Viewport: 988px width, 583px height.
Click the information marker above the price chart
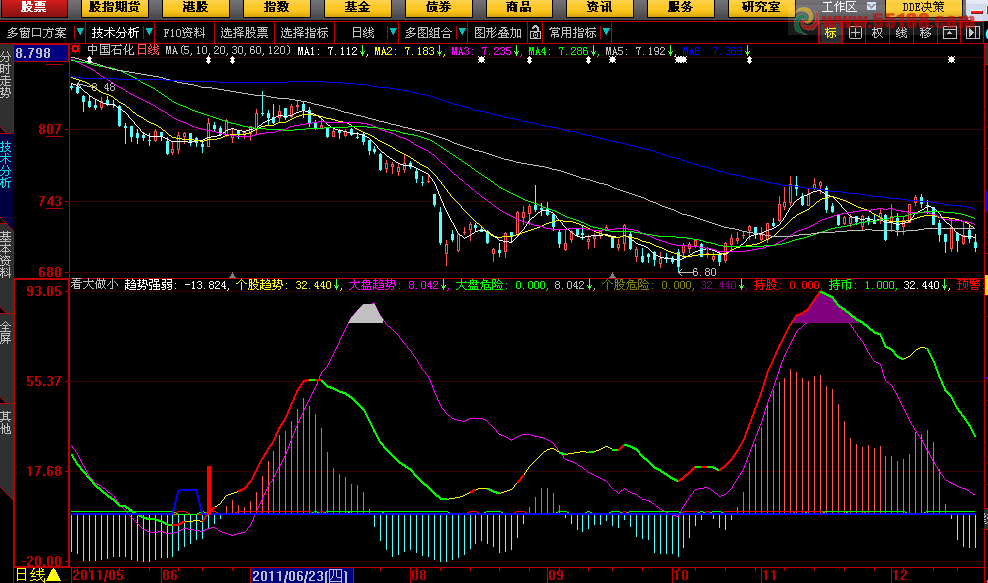click(91, 60)
